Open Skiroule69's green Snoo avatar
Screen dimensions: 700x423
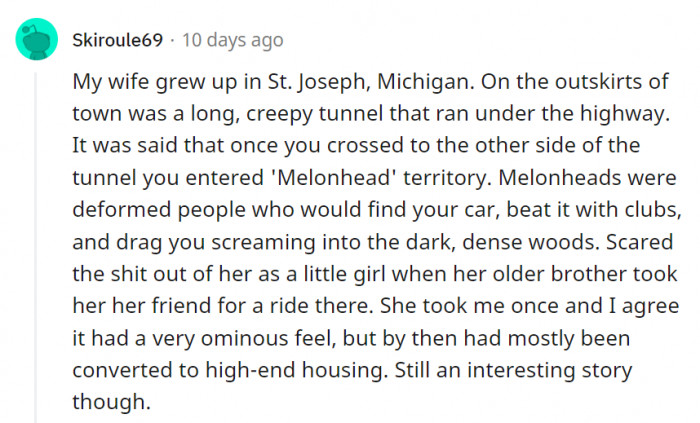(37, 39)
